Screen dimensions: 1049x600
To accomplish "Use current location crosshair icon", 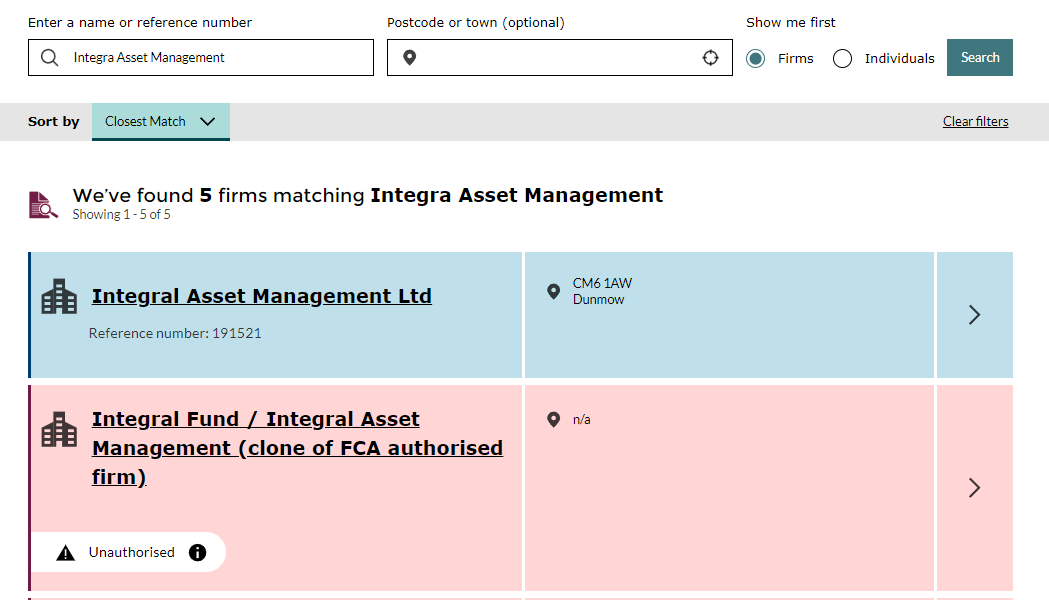I will [710, 58].
